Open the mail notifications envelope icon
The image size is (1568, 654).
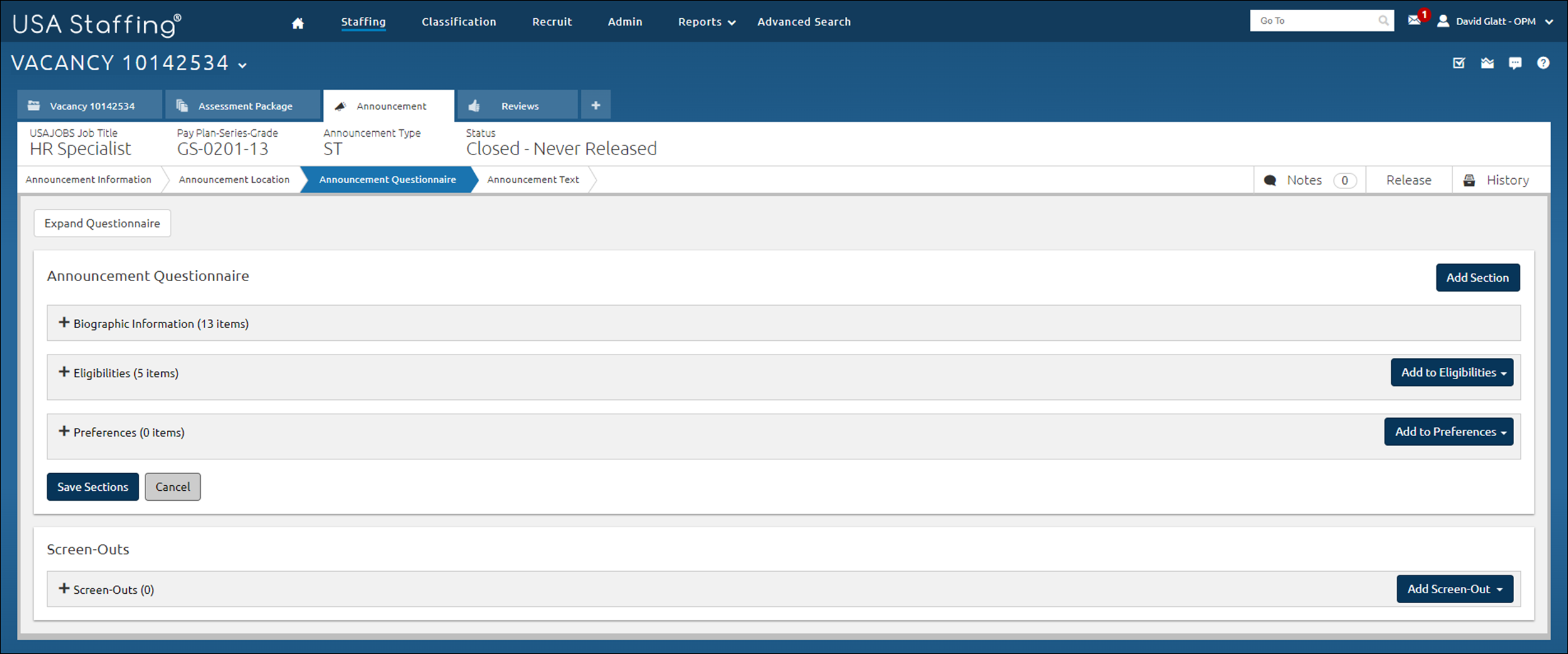(x=1414, y=21)
